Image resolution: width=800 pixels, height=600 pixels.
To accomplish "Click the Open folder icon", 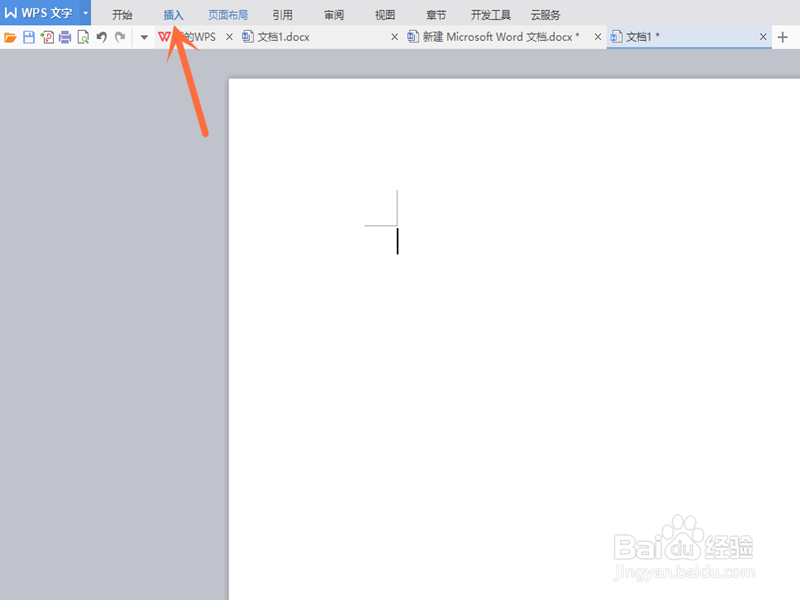I will 10,37.
